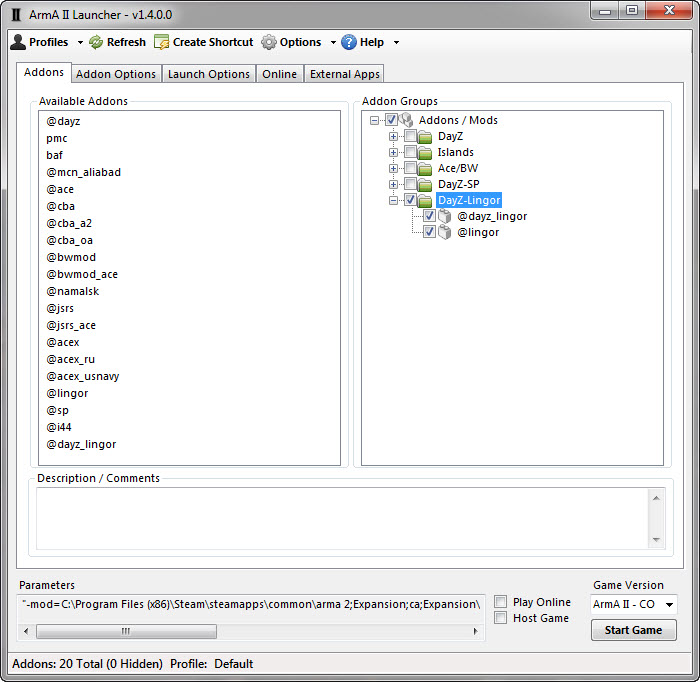Select @bwmod_ace in Available Addons
700x682 pixels.
coord(82,274)
